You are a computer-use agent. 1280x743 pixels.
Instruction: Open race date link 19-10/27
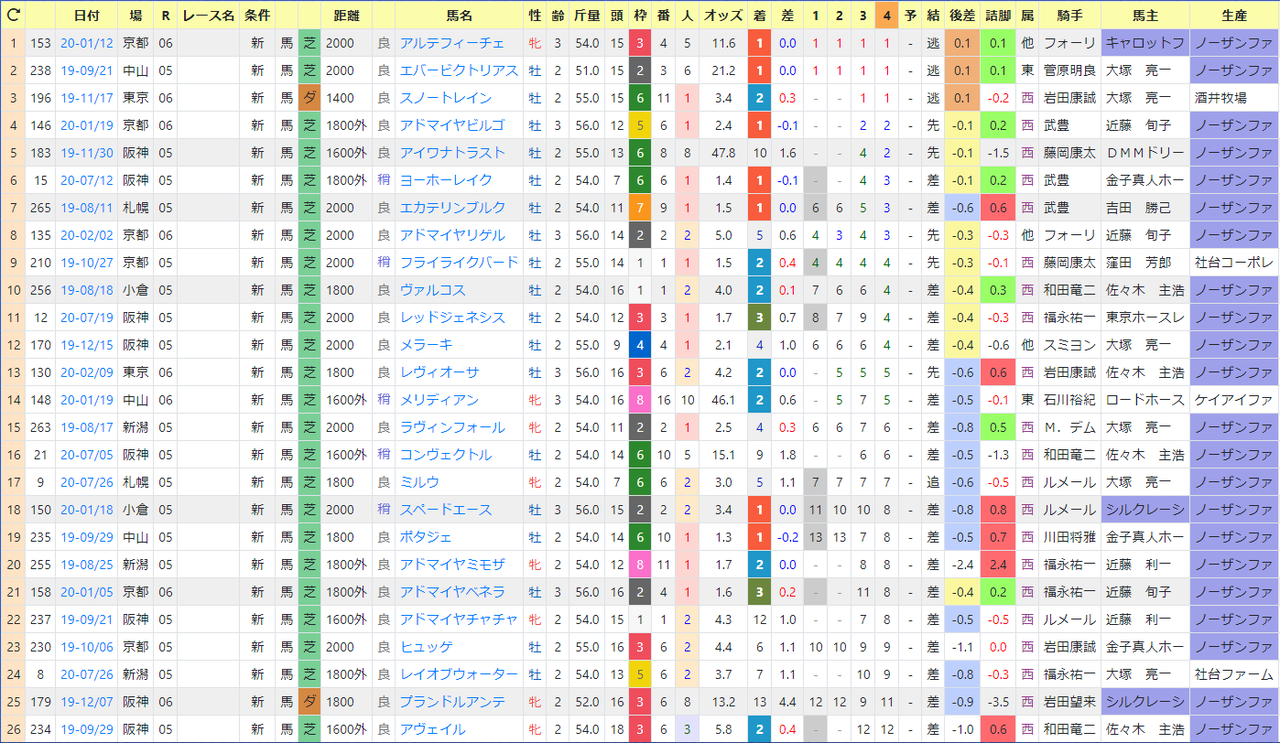pyautogui.click(x=86, y=262)
